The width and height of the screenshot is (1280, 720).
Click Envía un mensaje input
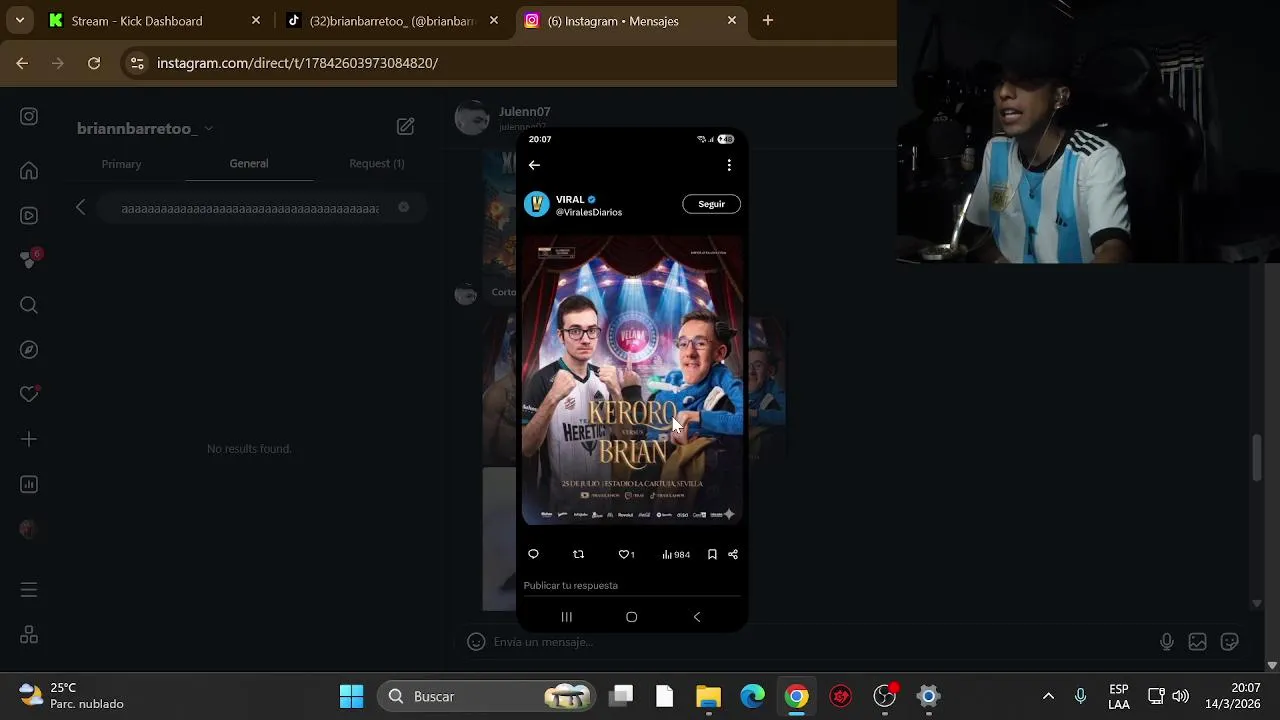coord(820,642)
